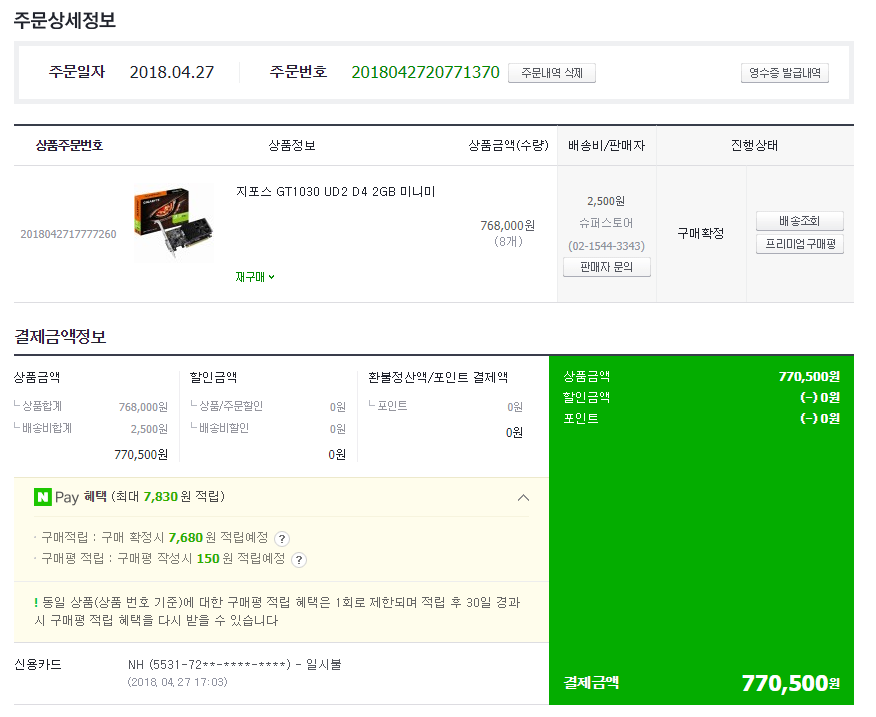Click the graphics card product thumbnail

pos(173,226)
